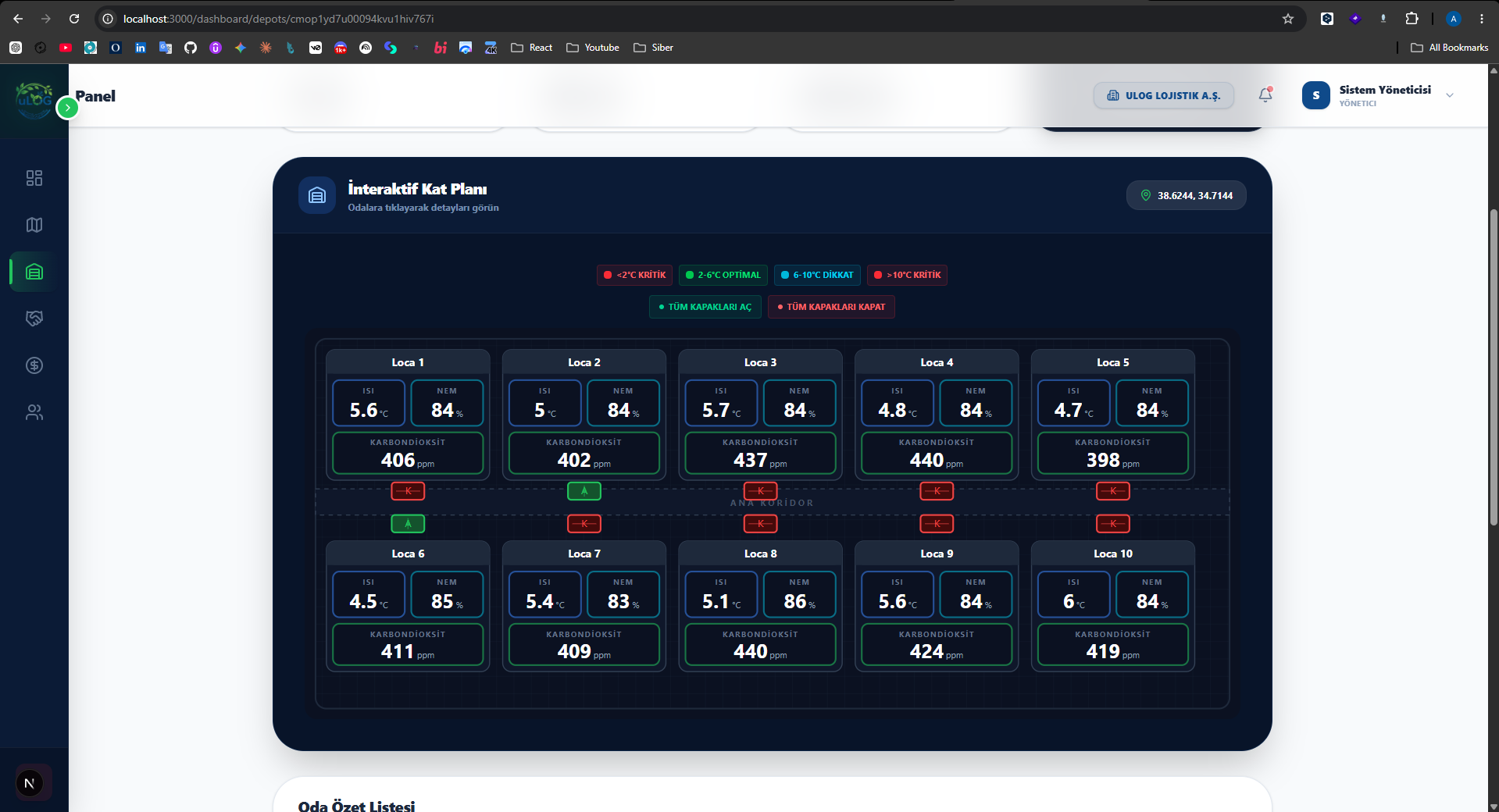Click the S user avatar
This screenshot has width=1499, height=812.
pos(1316,95)
